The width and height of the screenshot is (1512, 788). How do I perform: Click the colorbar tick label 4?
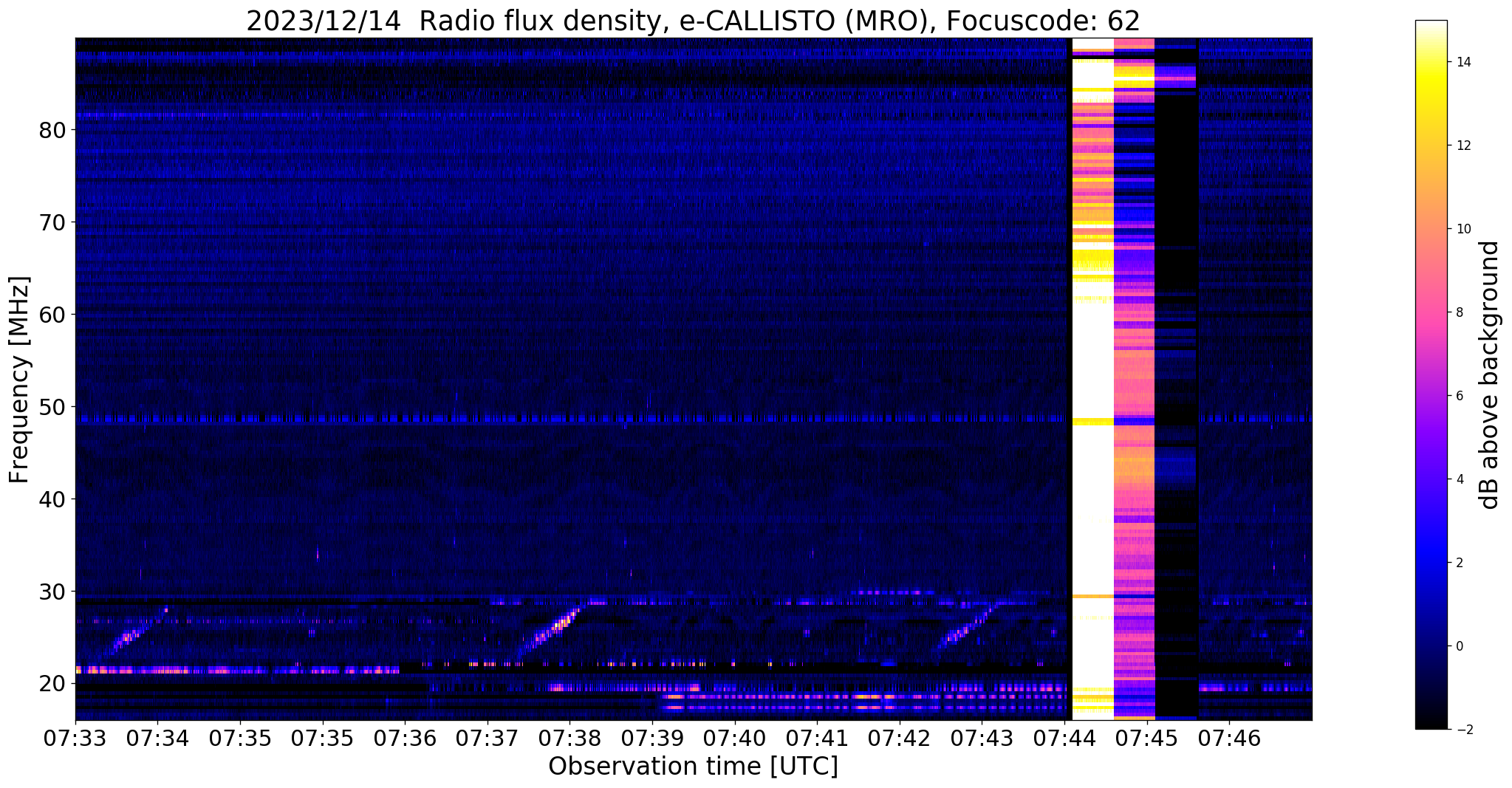1459,479
